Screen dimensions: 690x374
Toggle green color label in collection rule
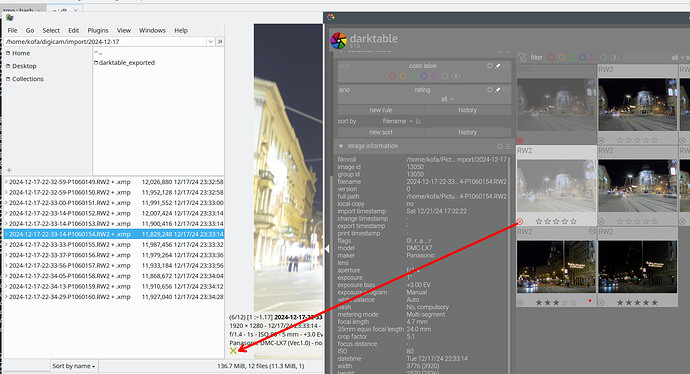tap(413, 76)
